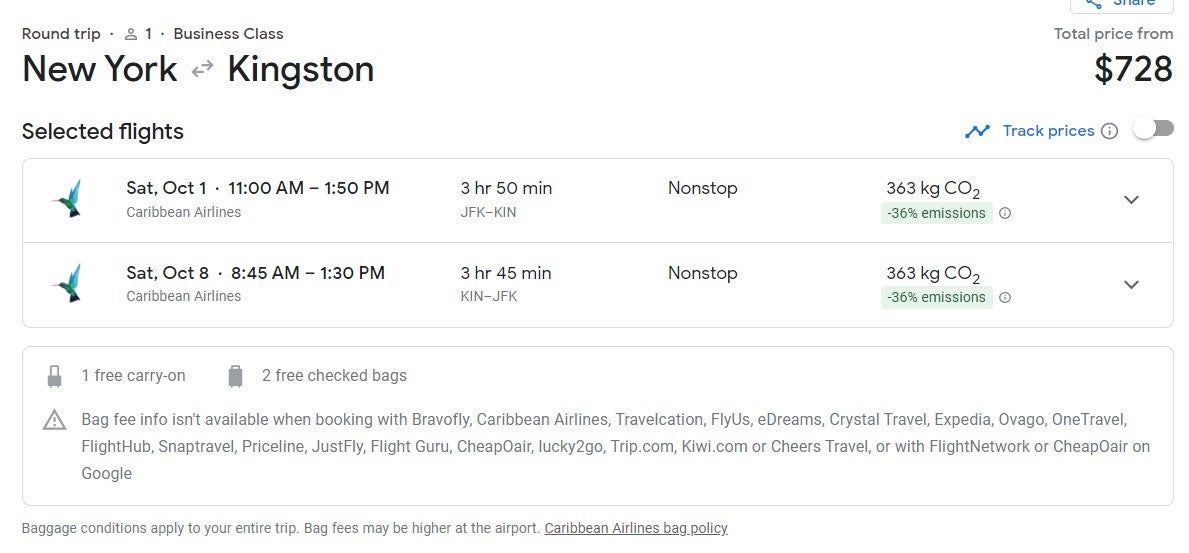Click the checked bags suitcase icon
The image size is (1189, 553).
click(235, 376)
